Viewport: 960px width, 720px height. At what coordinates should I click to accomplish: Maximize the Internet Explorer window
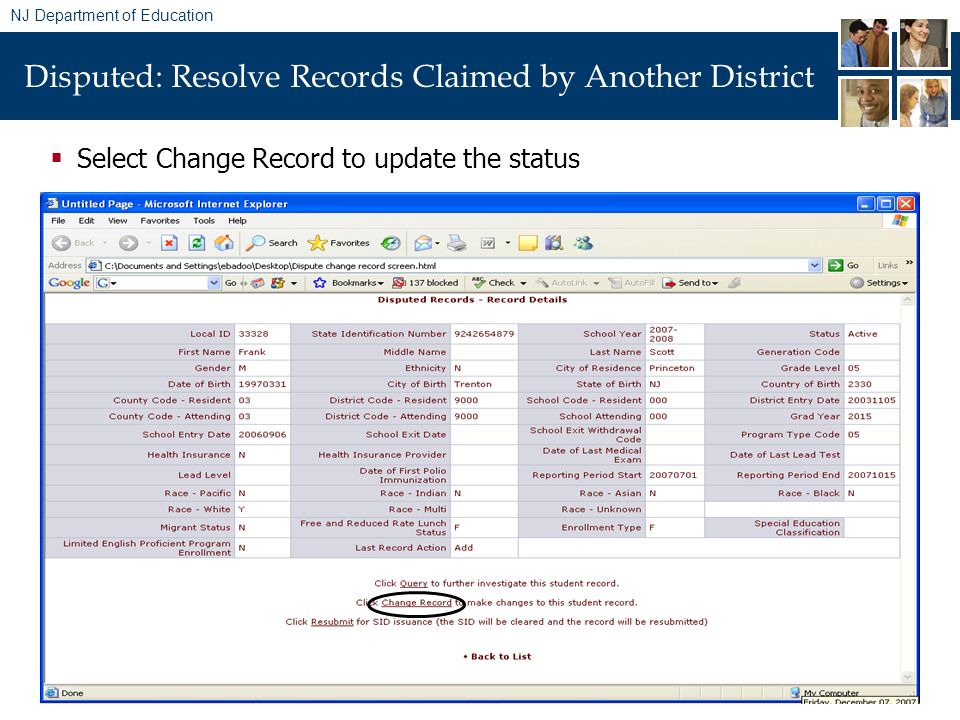pyautogui.click(x=885, y=203)
